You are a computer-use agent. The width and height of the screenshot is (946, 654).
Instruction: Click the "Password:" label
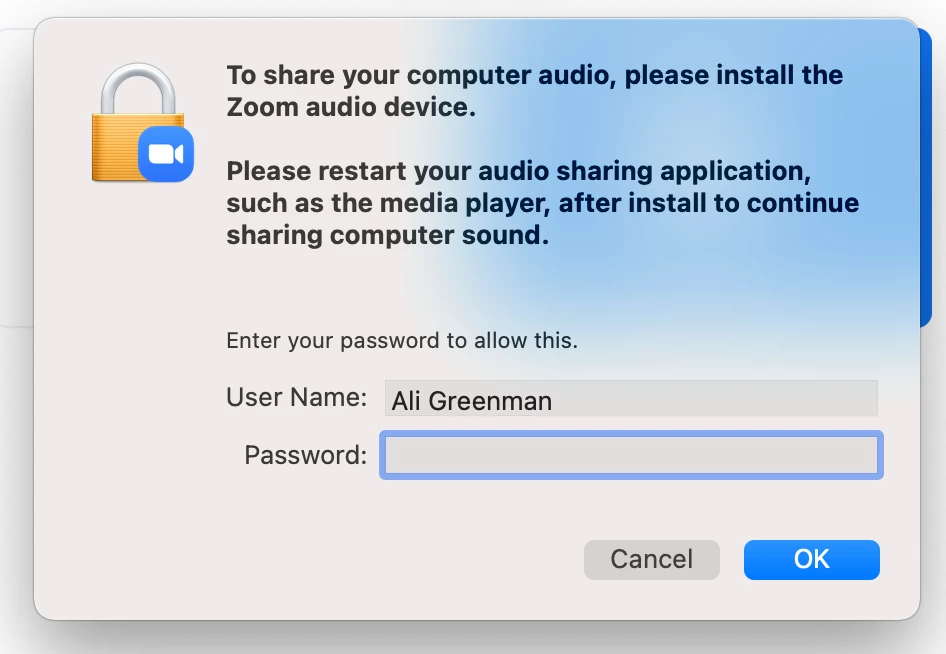tap(306, 455)
